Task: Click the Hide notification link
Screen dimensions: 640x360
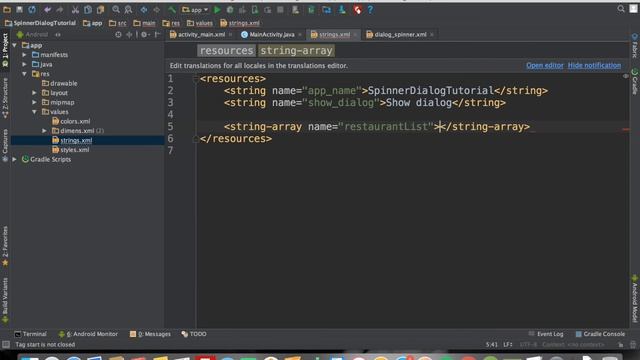Action: click(594, 65)
